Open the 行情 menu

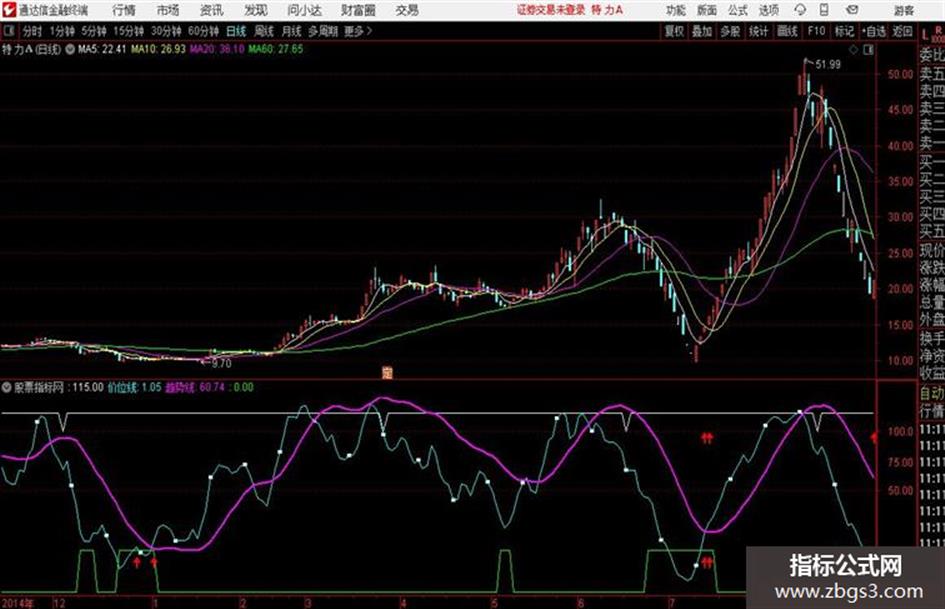124,10
